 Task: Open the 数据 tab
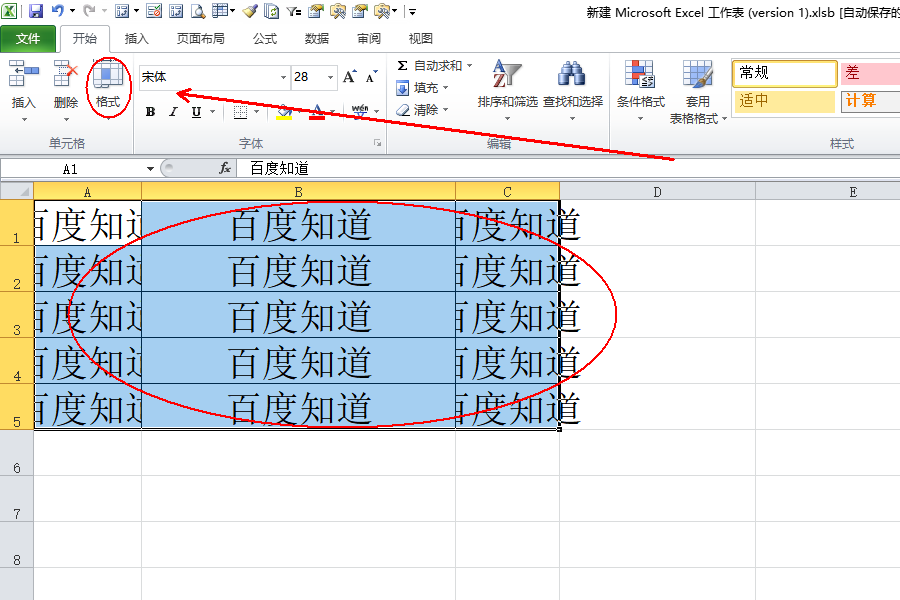coord(317,38)
